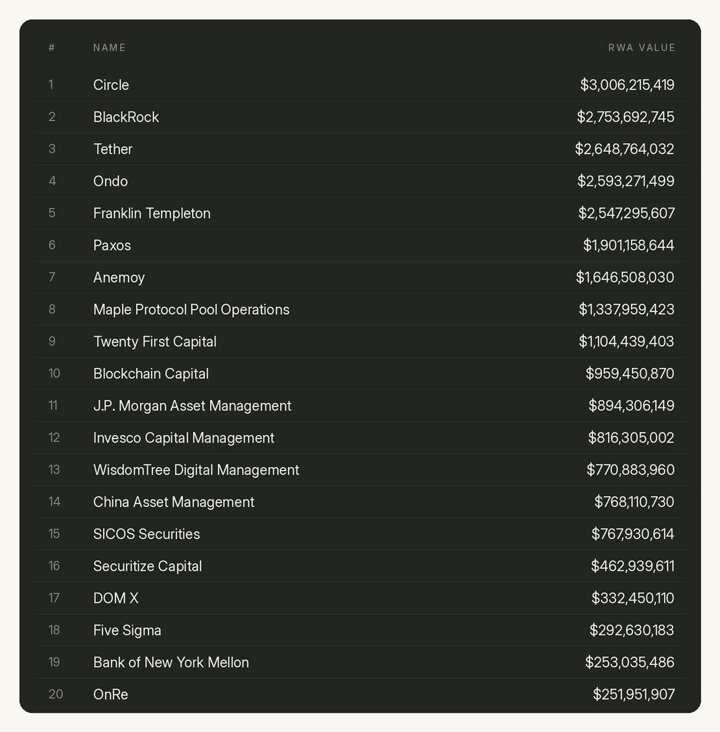Select the Tether row
Viewport: 720px width, 732px height.
pyautogui.click(x=360, y=149)
